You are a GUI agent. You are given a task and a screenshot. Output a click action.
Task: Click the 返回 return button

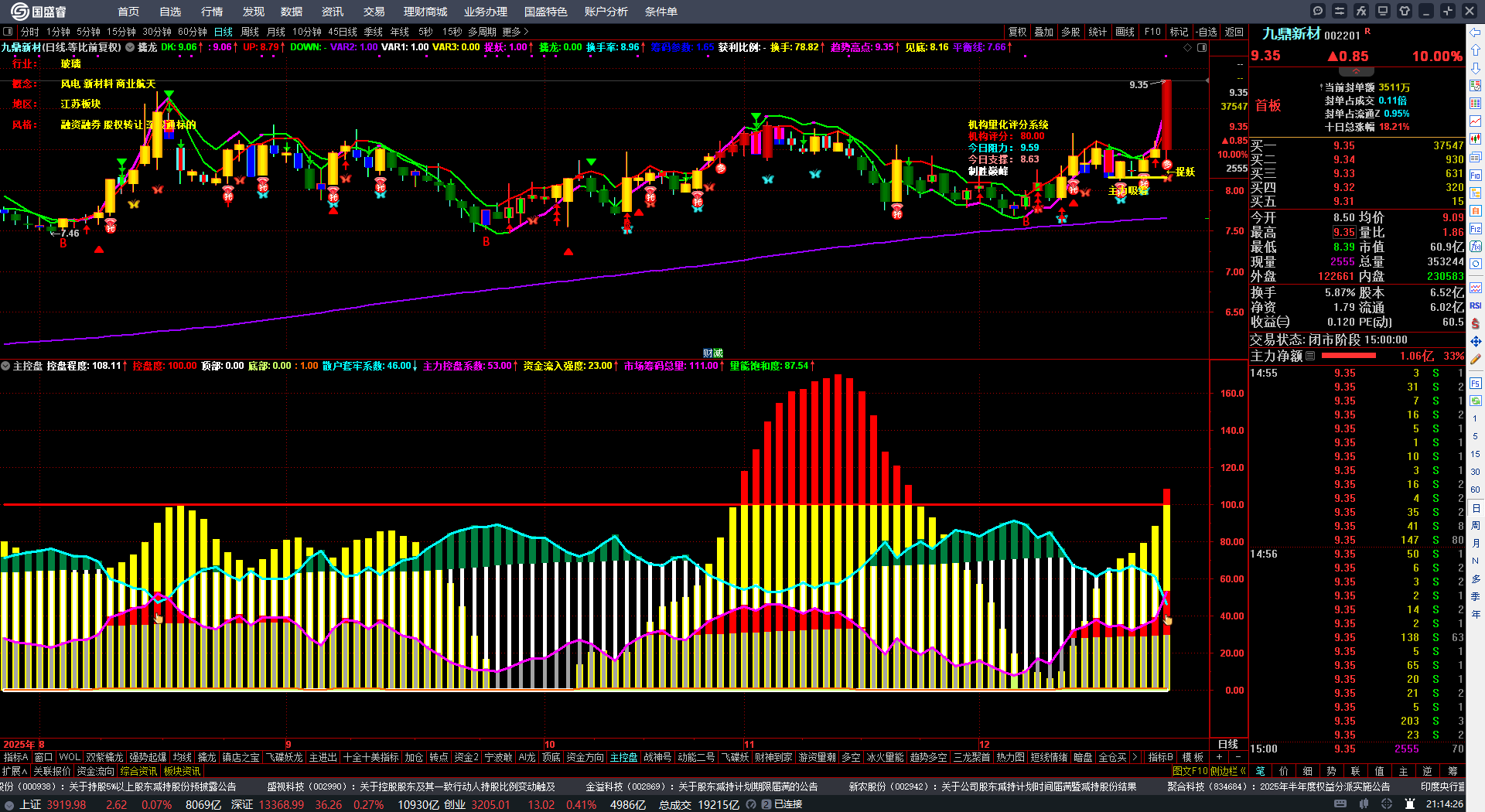pyautogui.click(x=1234, y=32)
